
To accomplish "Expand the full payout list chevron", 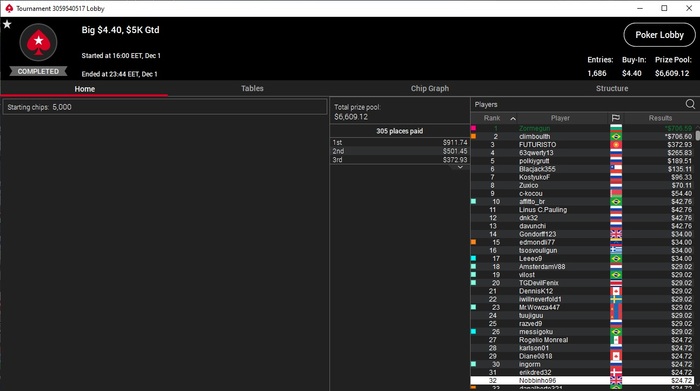I will [x=460, y=167].
